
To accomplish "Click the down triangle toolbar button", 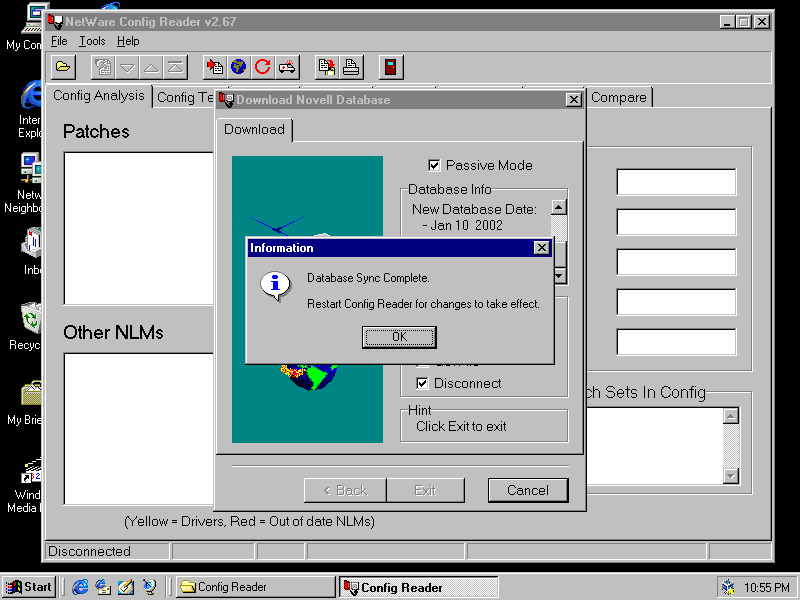I will pos(127,67).
